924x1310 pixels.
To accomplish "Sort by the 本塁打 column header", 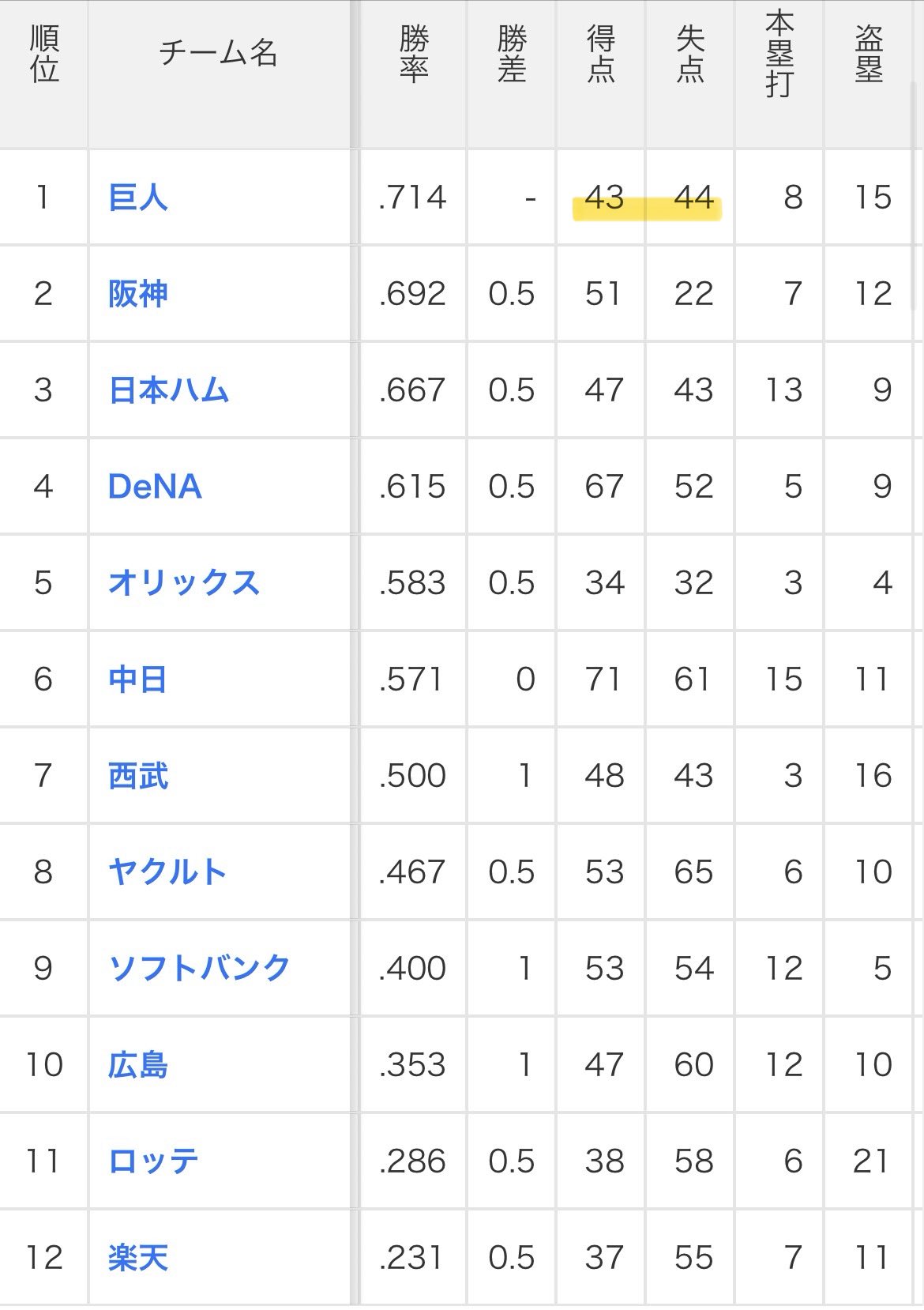I will click(x=779, y=54).
